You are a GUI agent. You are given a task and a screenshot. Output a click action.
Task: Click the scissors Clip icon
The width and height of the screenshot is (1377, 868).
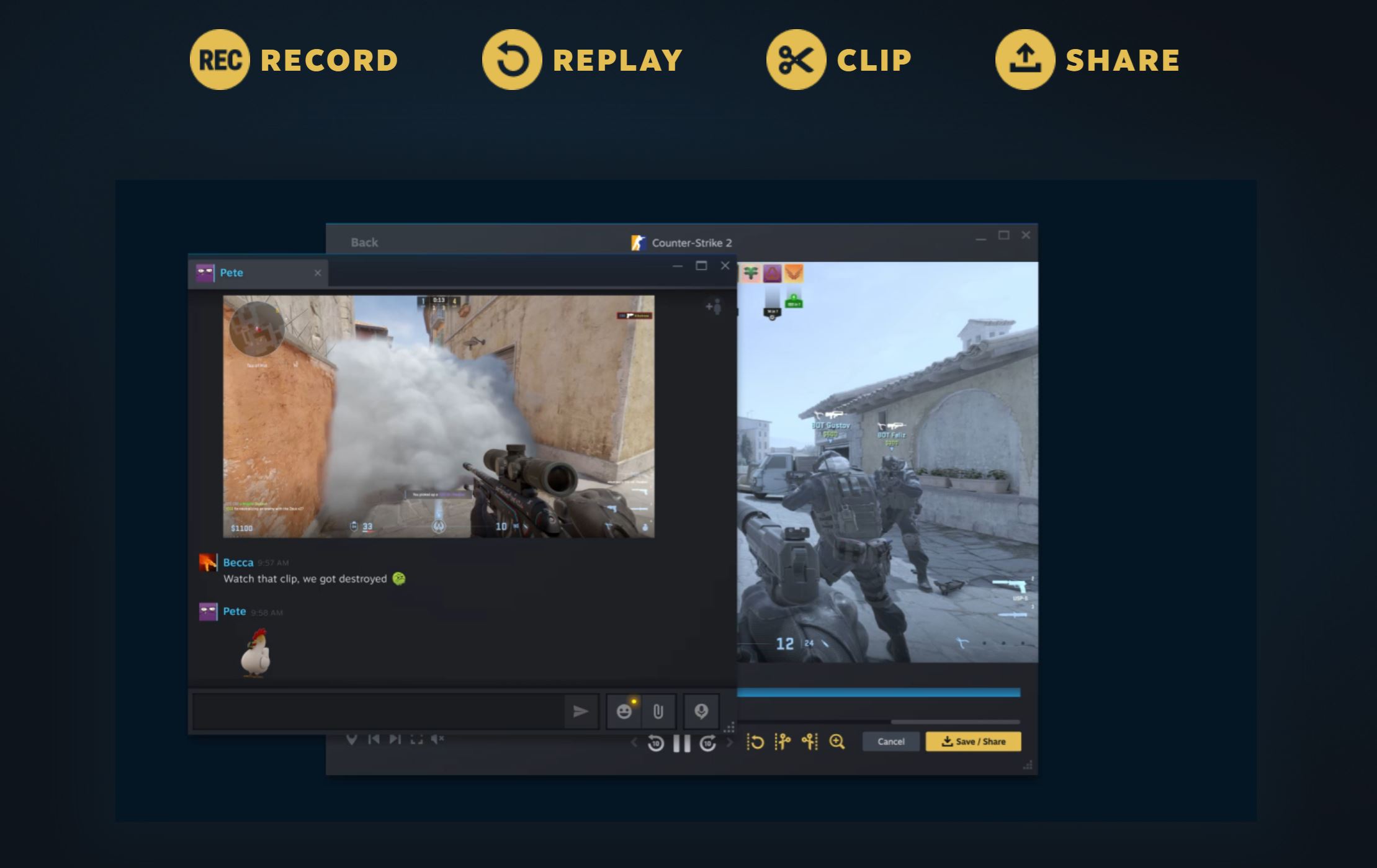click(x=796, y=60)
